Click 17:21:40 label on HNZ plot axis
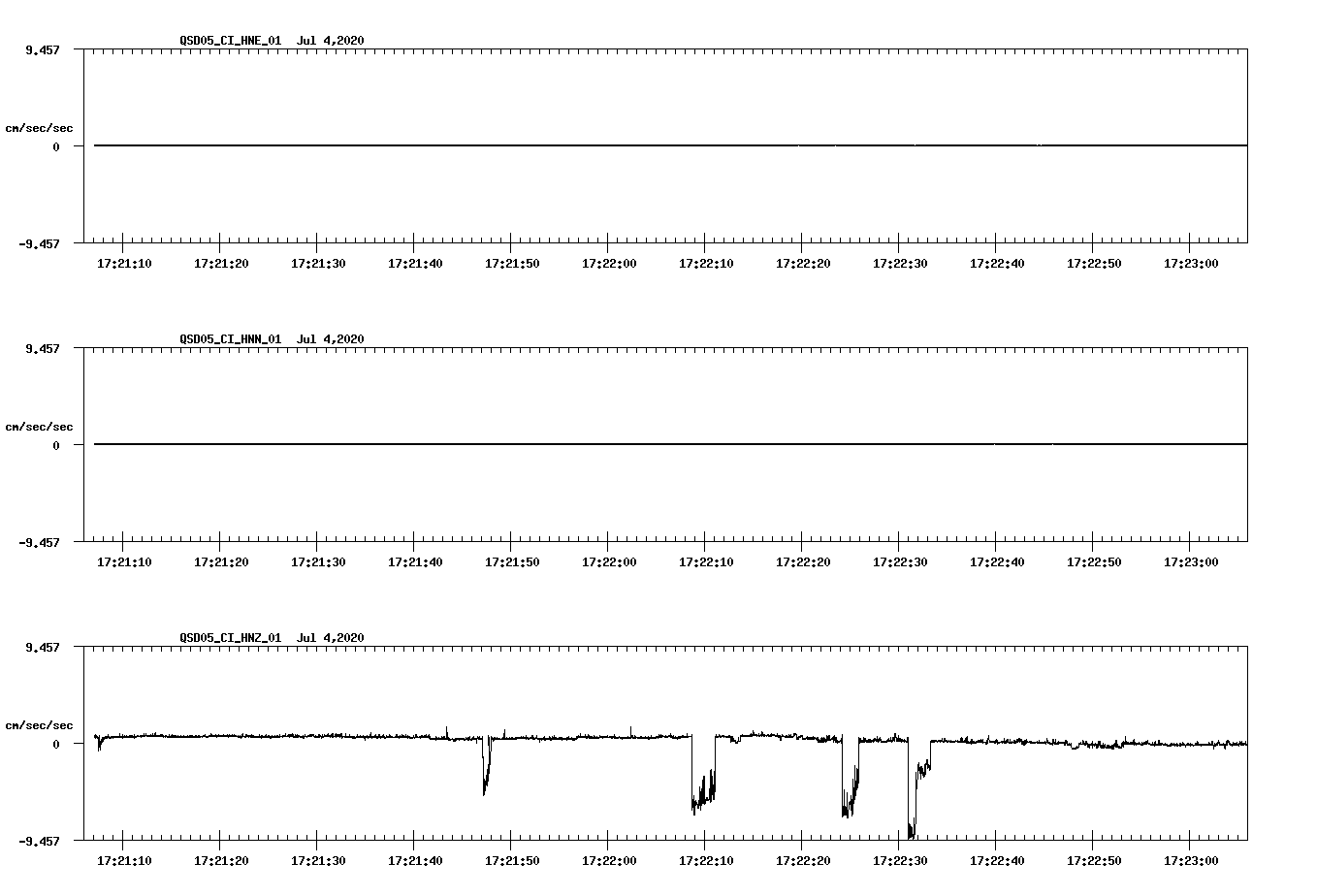 click(415, 861)
